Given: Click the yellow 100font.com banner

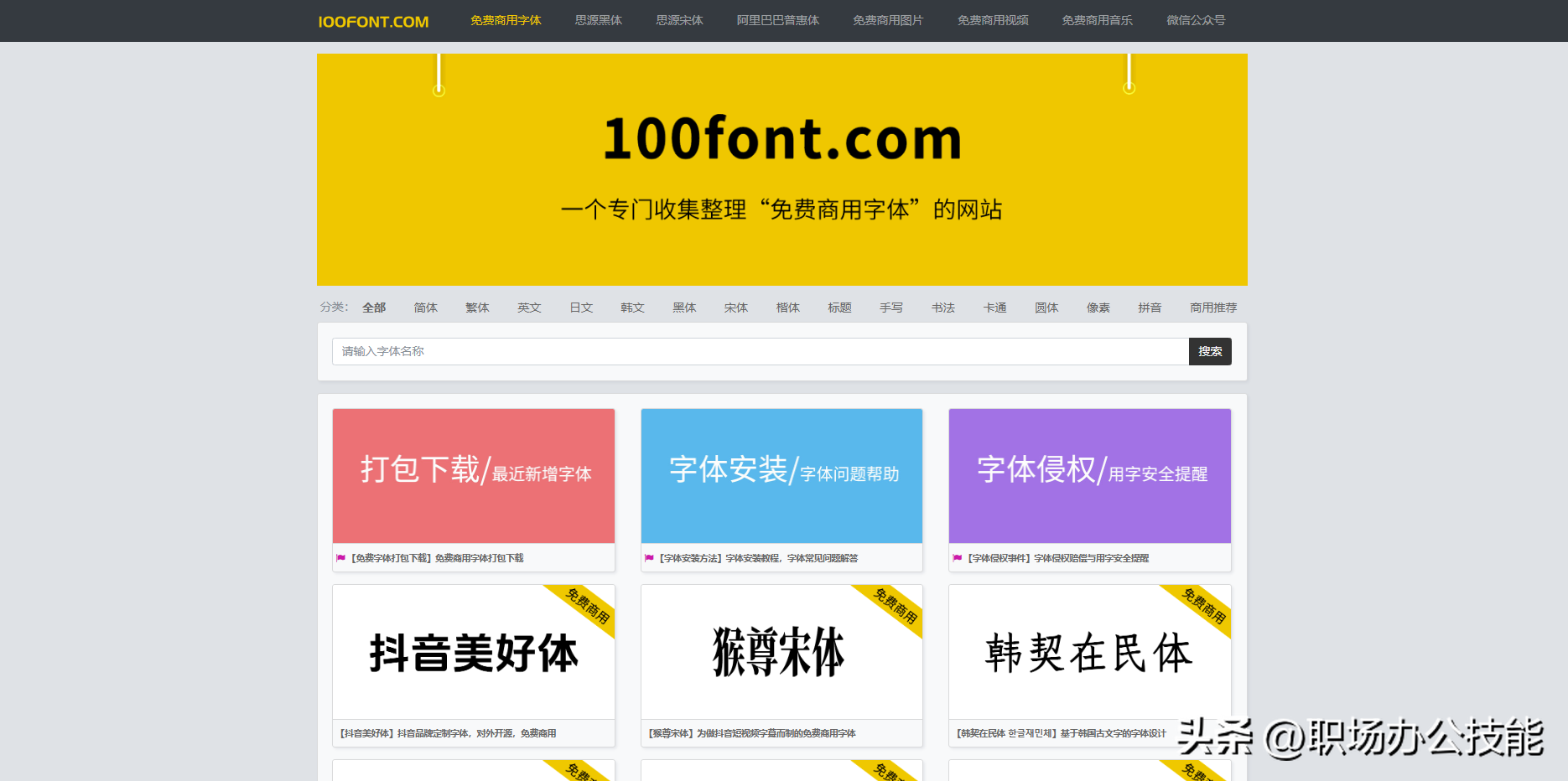Looking at the screenshot, I should pyautogui.click(x=781, y=169).
